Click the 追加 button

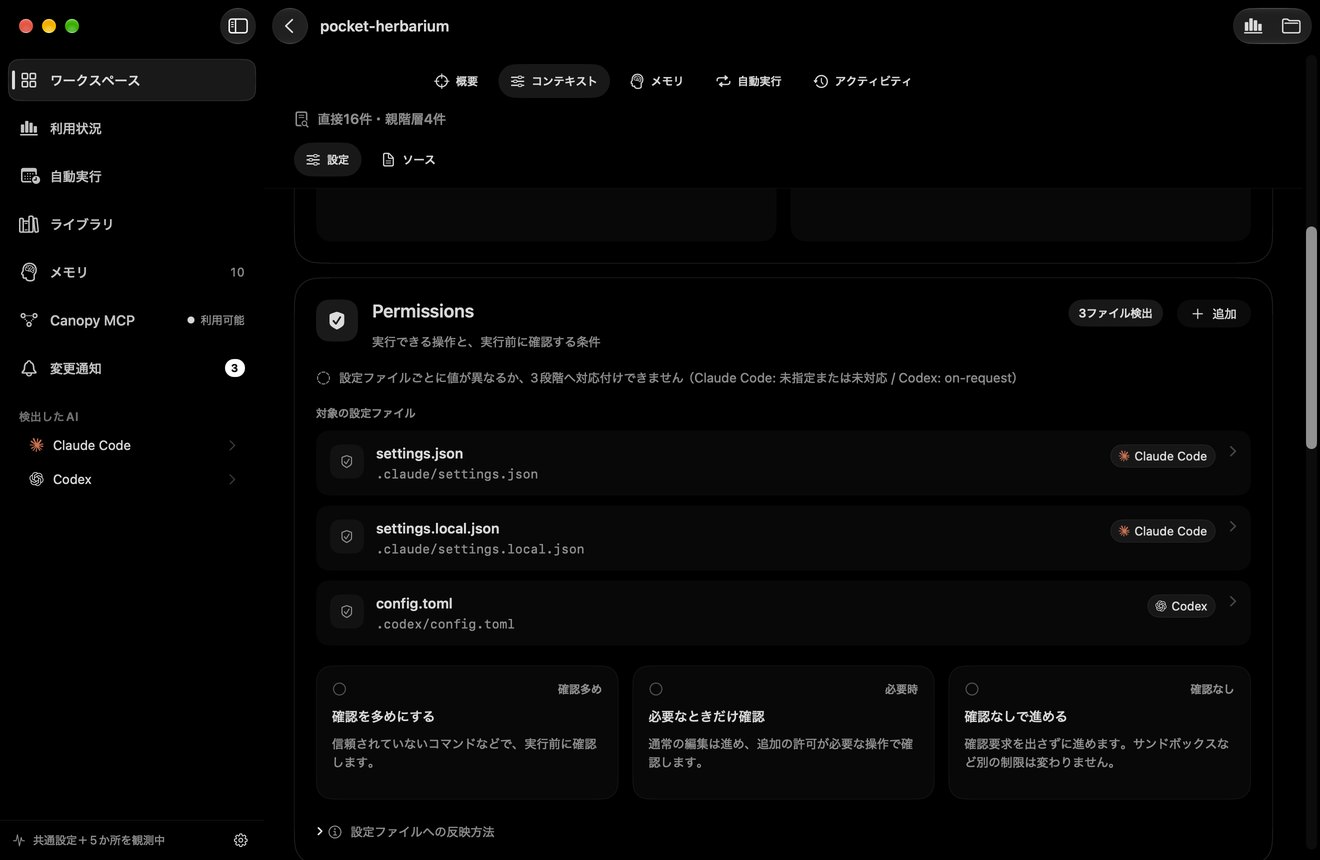tap(1214, 314)
